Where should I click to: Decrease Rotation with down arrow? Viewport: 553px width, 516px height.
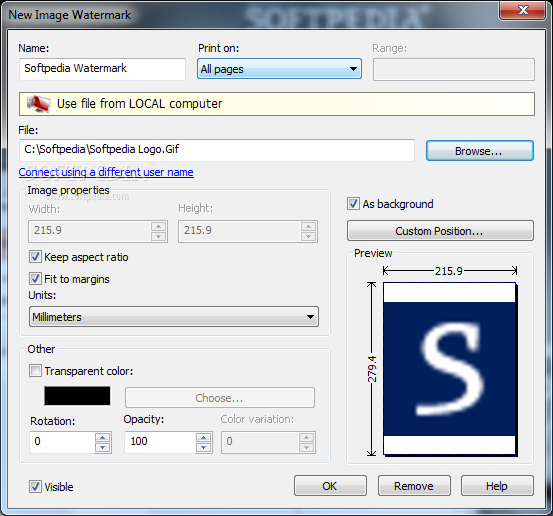coord(103,448)
